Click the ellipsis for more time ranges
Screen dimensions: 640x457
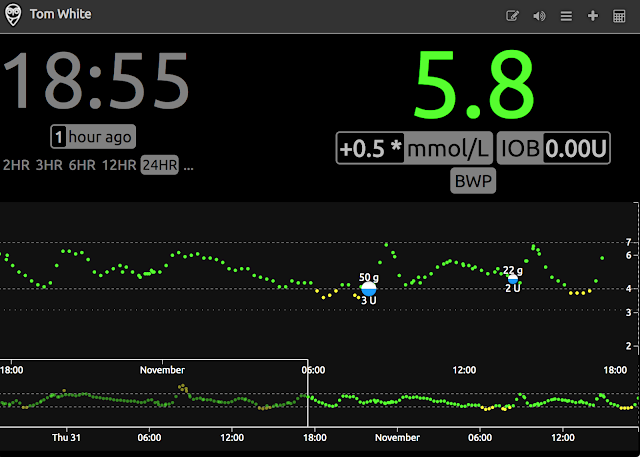click(x=189, y=166)
